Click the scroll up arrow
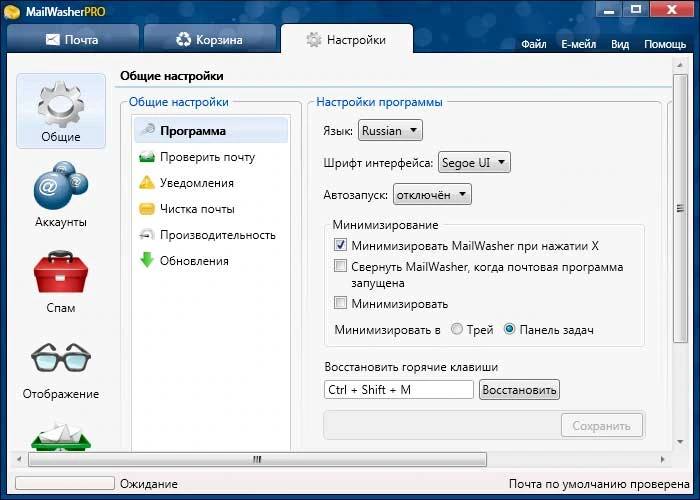The image size is (700, 500). [680, 65]
